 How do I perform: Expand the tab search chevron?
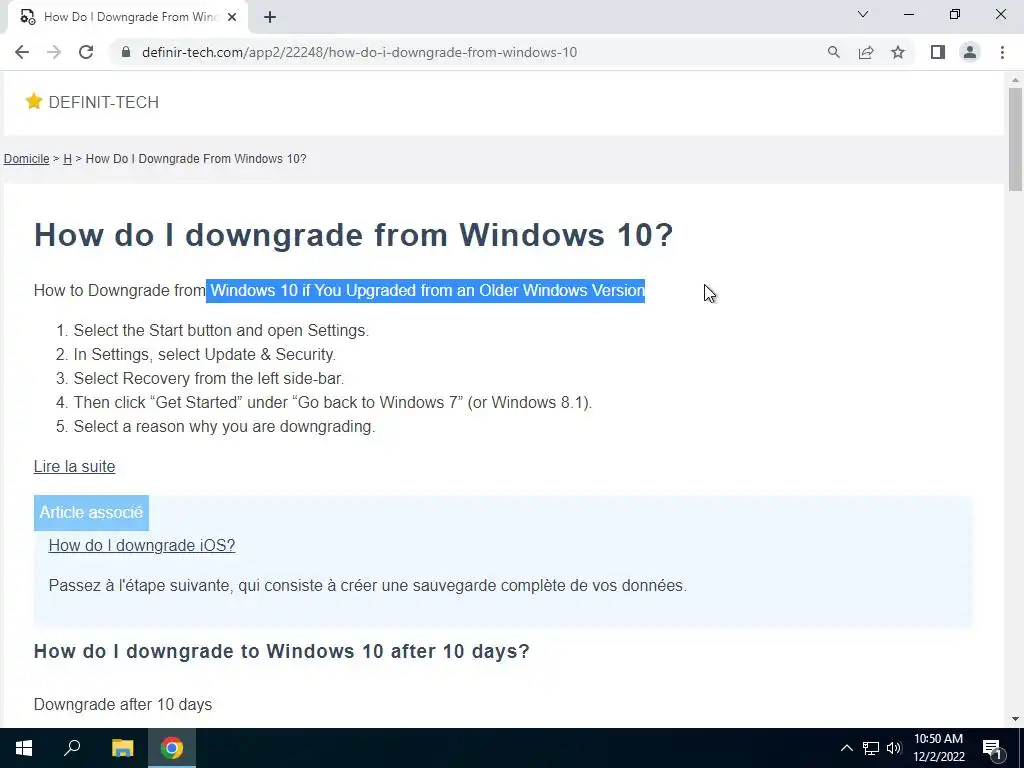click(x=863, y=14)
